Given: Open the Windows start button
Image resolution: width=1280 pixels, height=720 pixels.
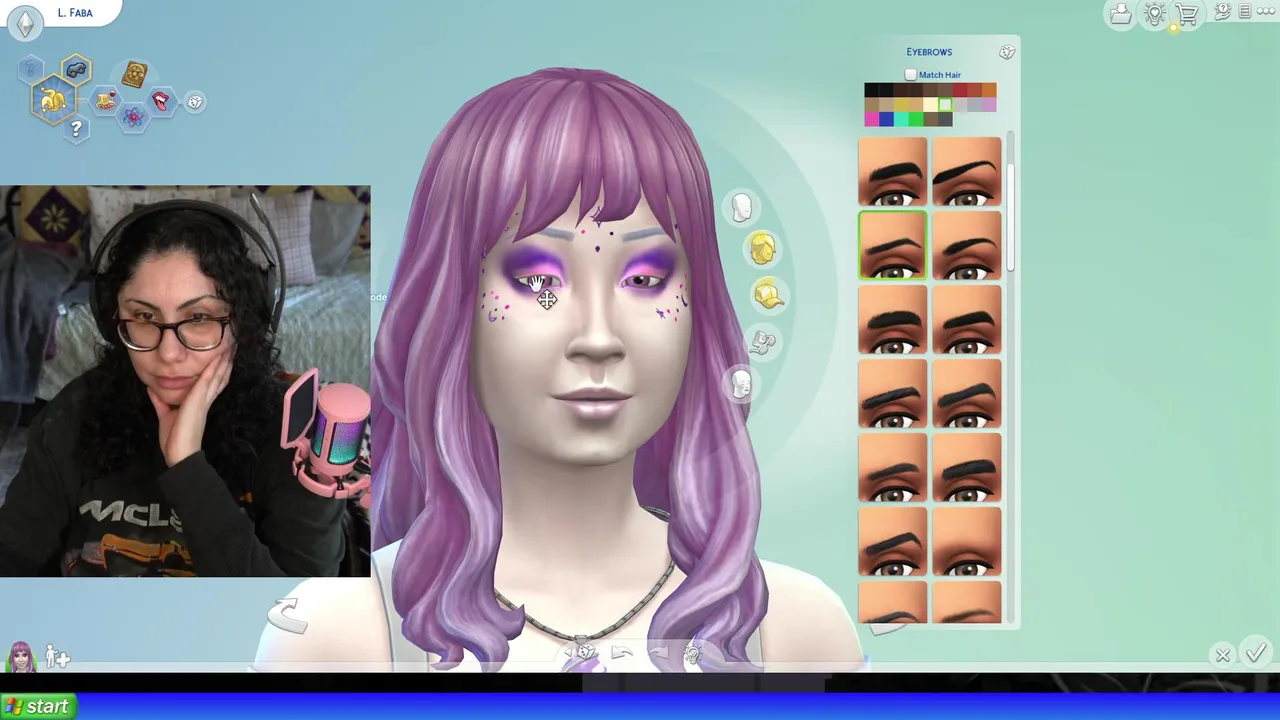Looking at the screenshot, I should [x=38, y=706].
